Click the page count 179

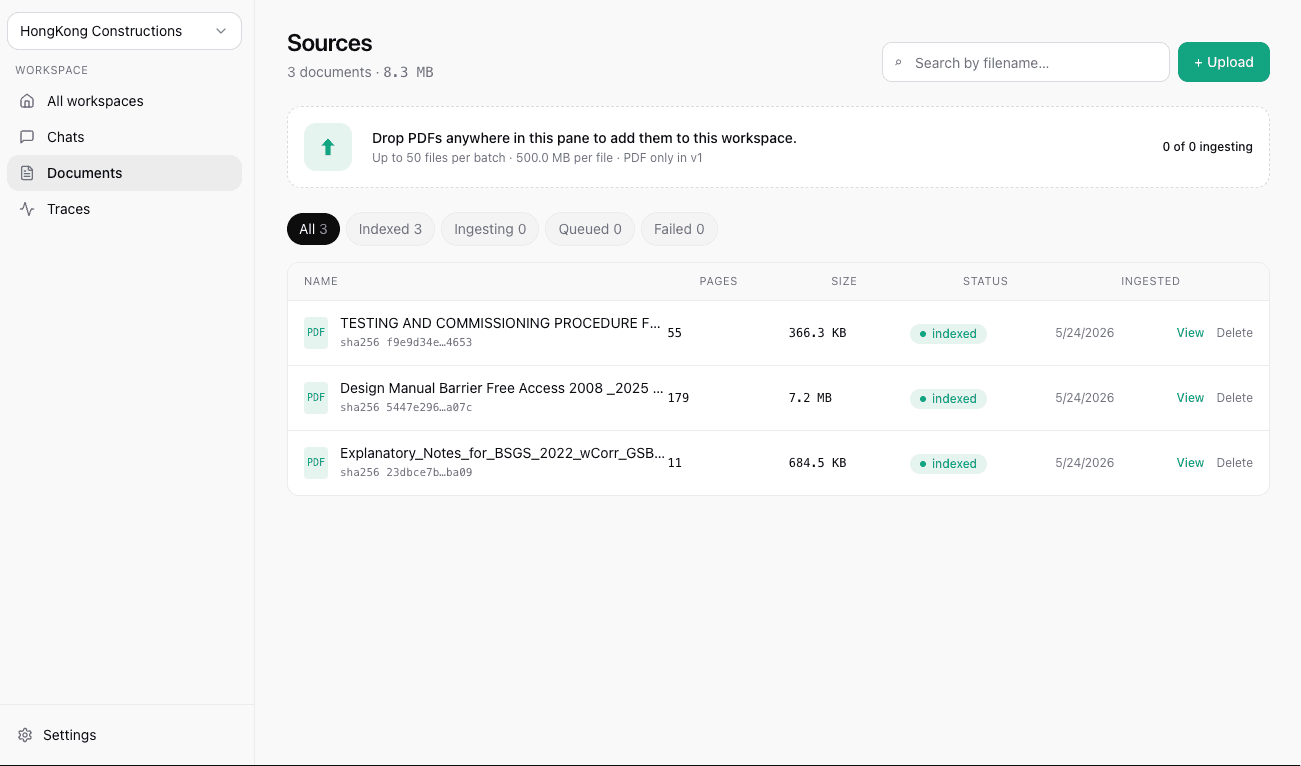[x=678, y=398]
